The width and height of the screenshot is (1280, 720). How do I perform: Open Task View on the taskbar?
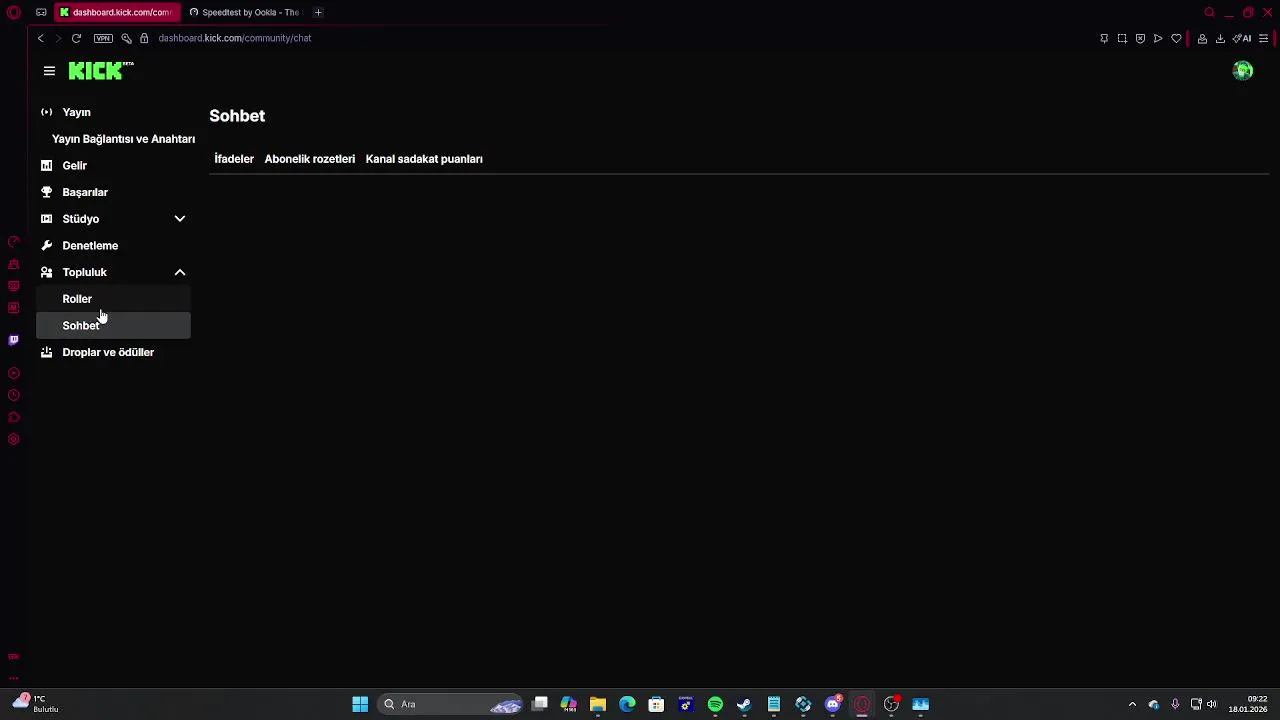[540, 704]
